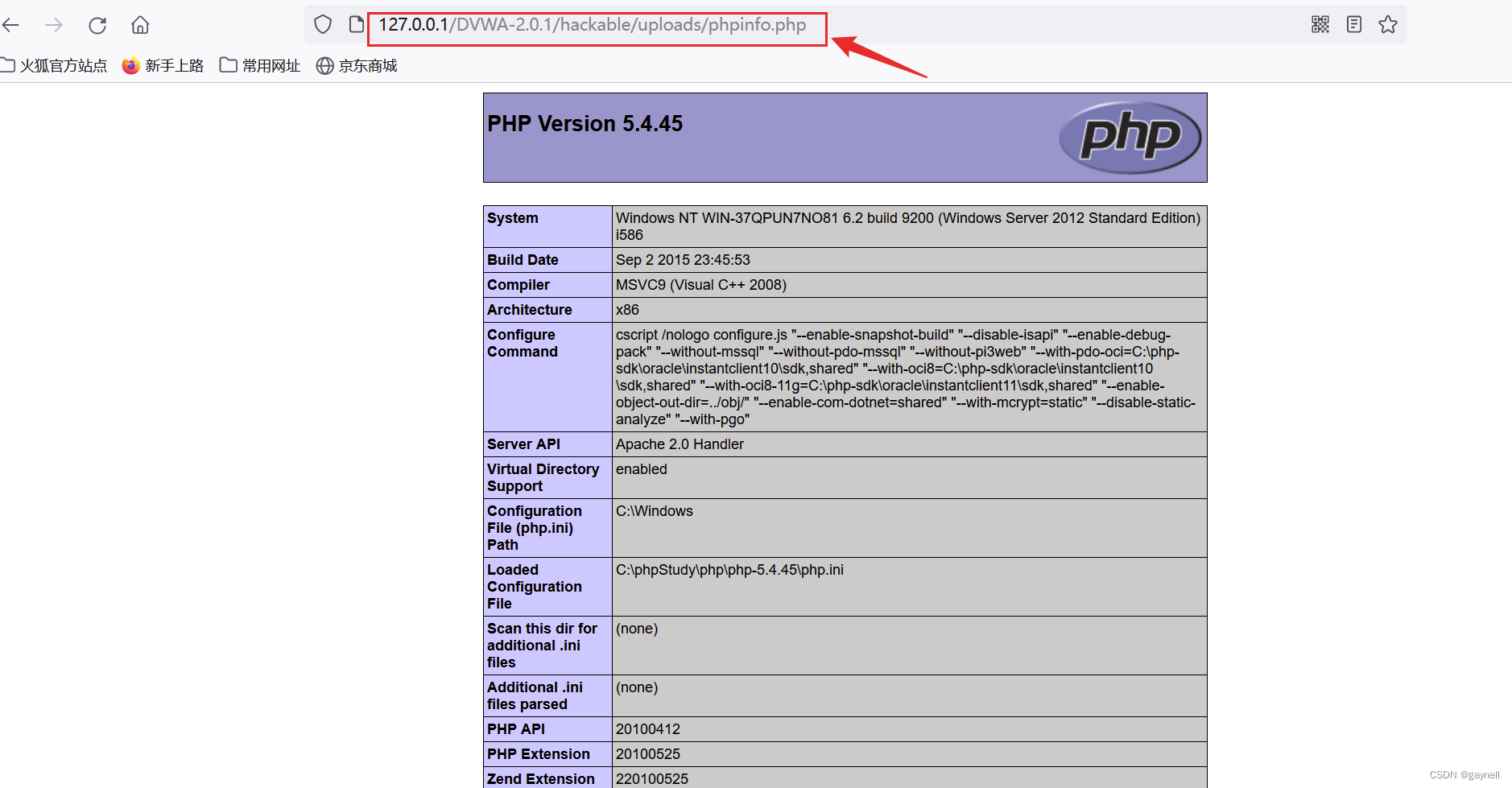Viewport: 1512px width, 788px height.
Task: Click the 220100525 Zend Extension value
Action: (x=652, y=778)
